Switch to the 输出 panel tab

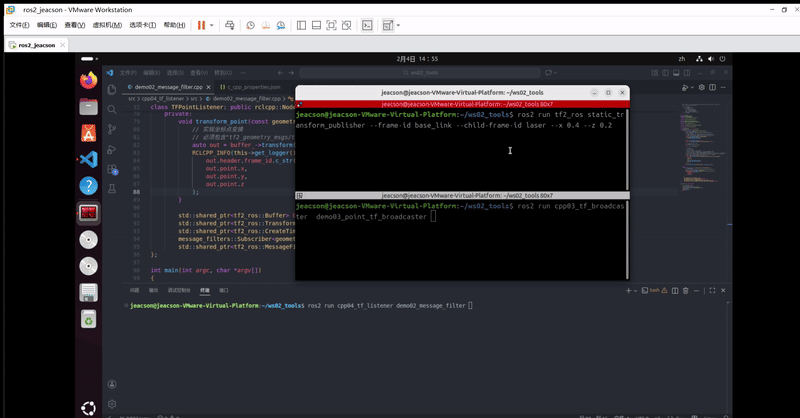click(x=153, y=290)
